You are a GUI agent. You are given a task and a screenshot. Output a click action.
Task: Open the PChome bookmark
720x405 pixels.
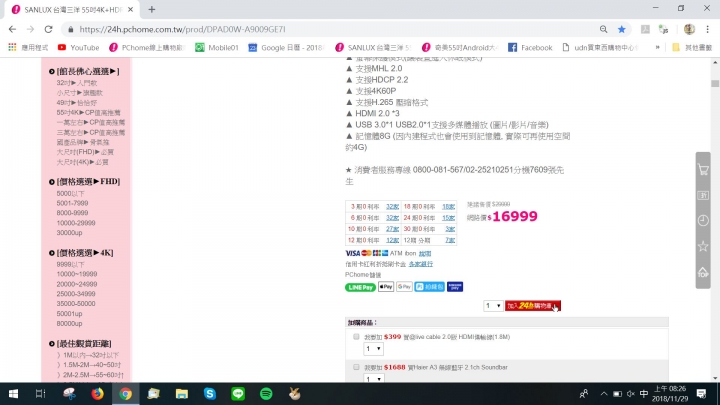click(146, 47)
